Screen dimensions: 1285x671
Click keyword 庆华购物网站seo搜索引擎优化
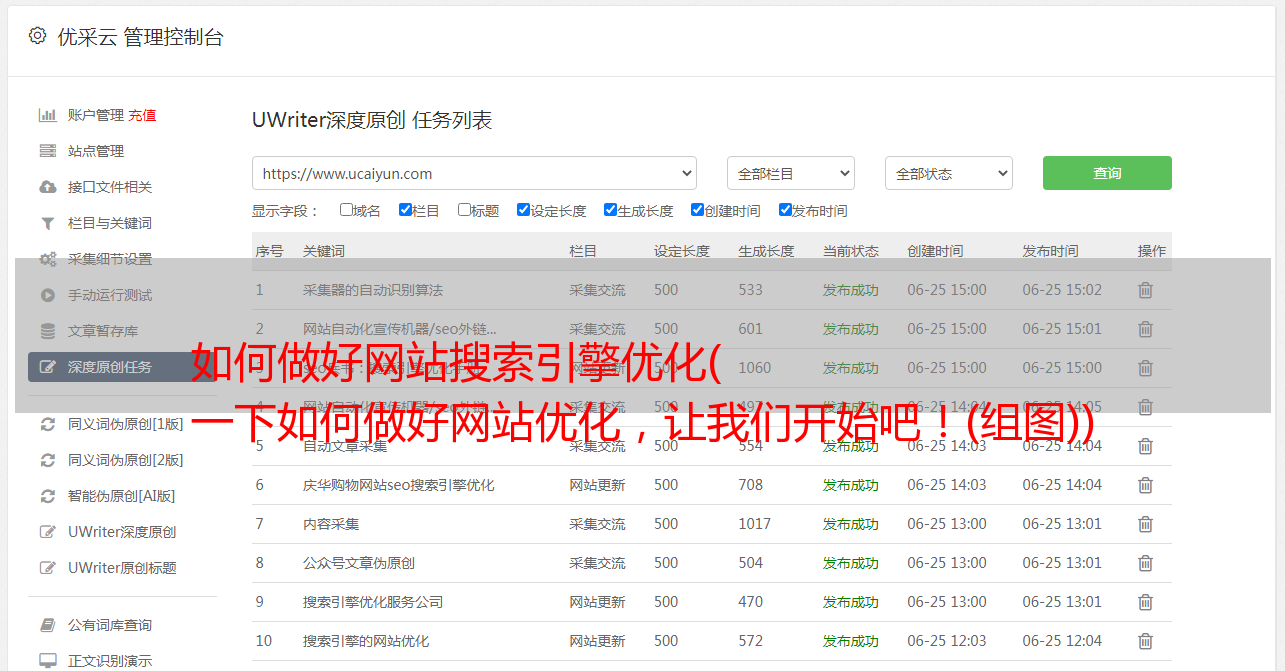[x=399, y=485]
